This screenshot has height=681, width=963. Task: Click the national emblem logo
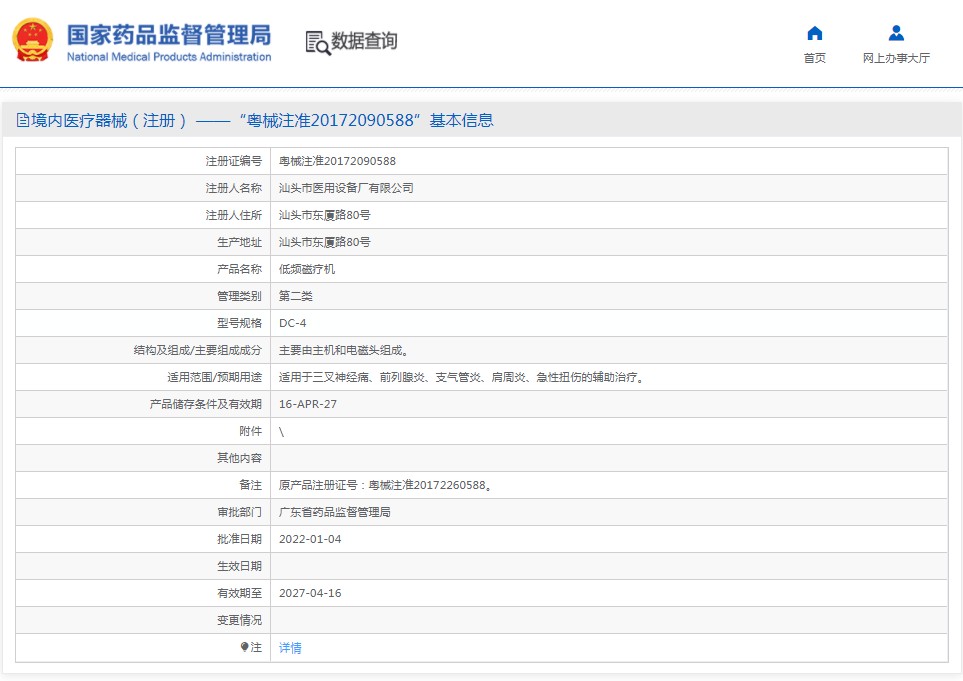click(x=33, y=41)
